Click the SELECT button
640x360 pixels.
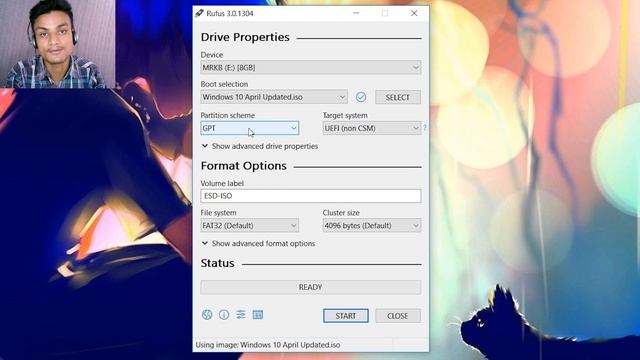(398, 97)
